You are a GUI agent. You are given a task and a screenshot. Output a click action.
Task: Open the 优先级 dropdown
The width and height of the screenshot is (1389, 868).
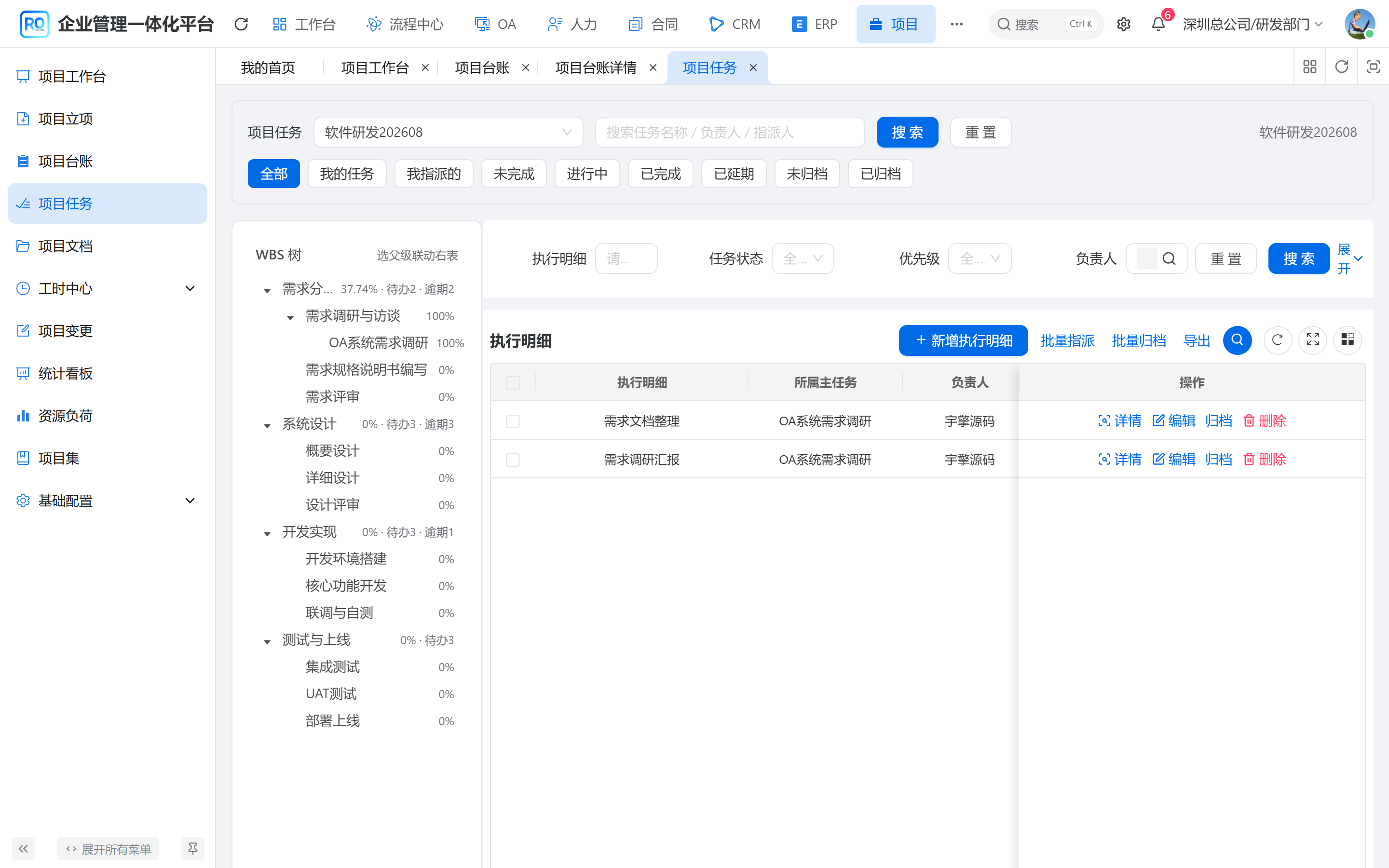979,259
